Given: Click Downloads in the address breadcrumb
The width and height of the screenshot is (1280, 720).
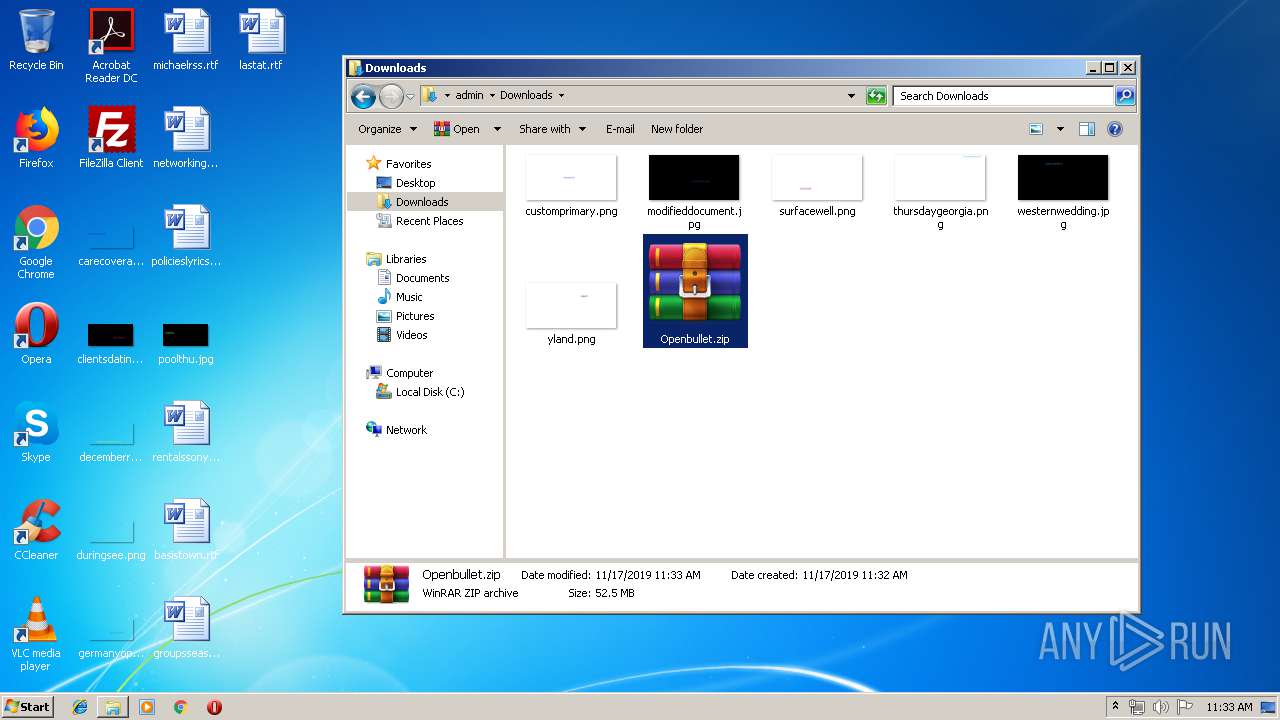Looking at the screenshot, I should tap(526, 96).
